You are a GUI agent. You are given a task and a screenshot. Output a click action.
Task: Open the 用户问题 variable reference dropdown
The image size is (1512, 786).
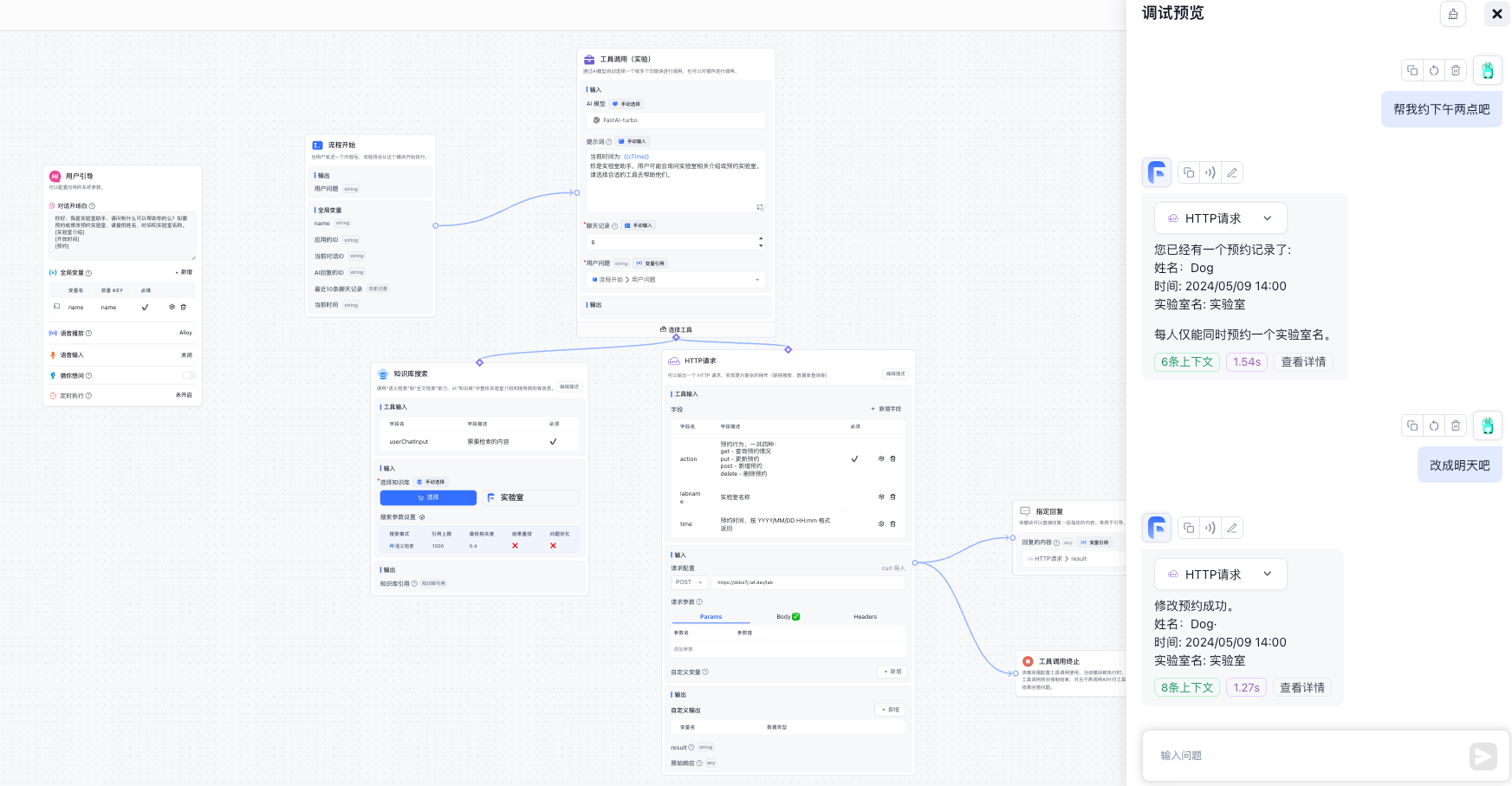point(676,280)
